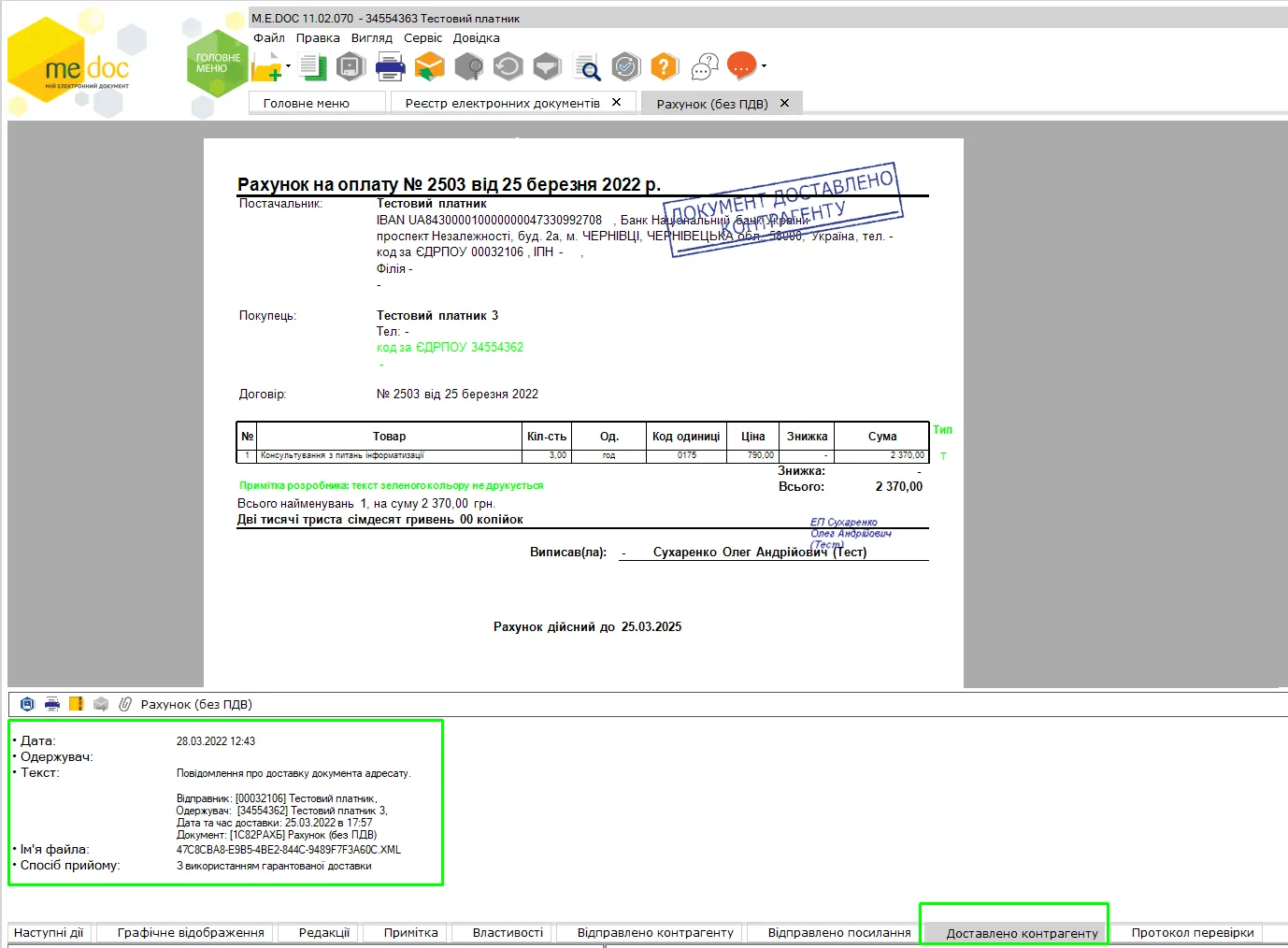This screenshot has width=1288, height=948.
Task: Open the Сервіс menu
Action: (x=423, y=38)
